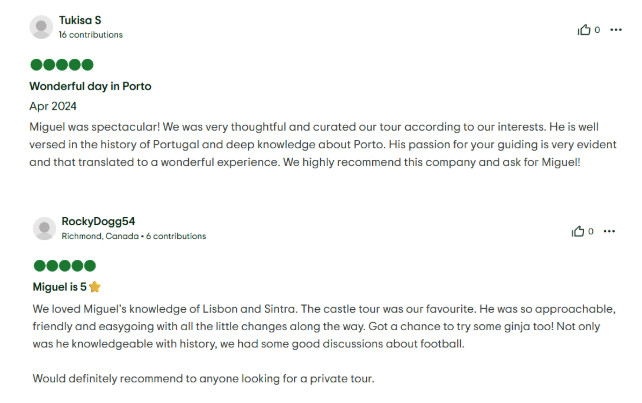Open the RockyDogg54 username profile link

click(x=98, y=221)
